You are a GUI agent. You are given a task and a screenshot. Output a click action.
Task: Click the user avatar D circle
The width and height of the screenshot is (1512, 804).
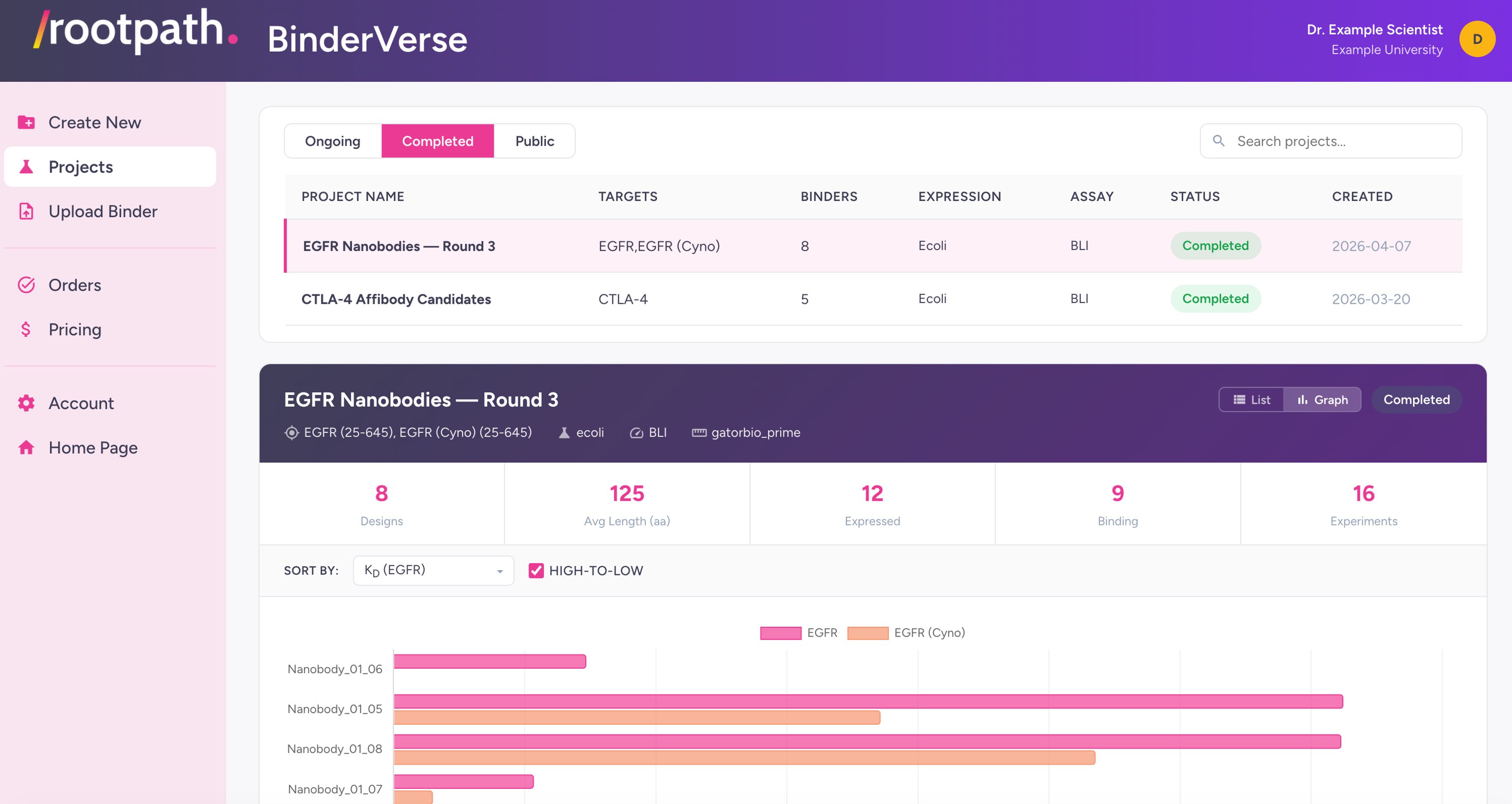click(x=1477, y=39)
